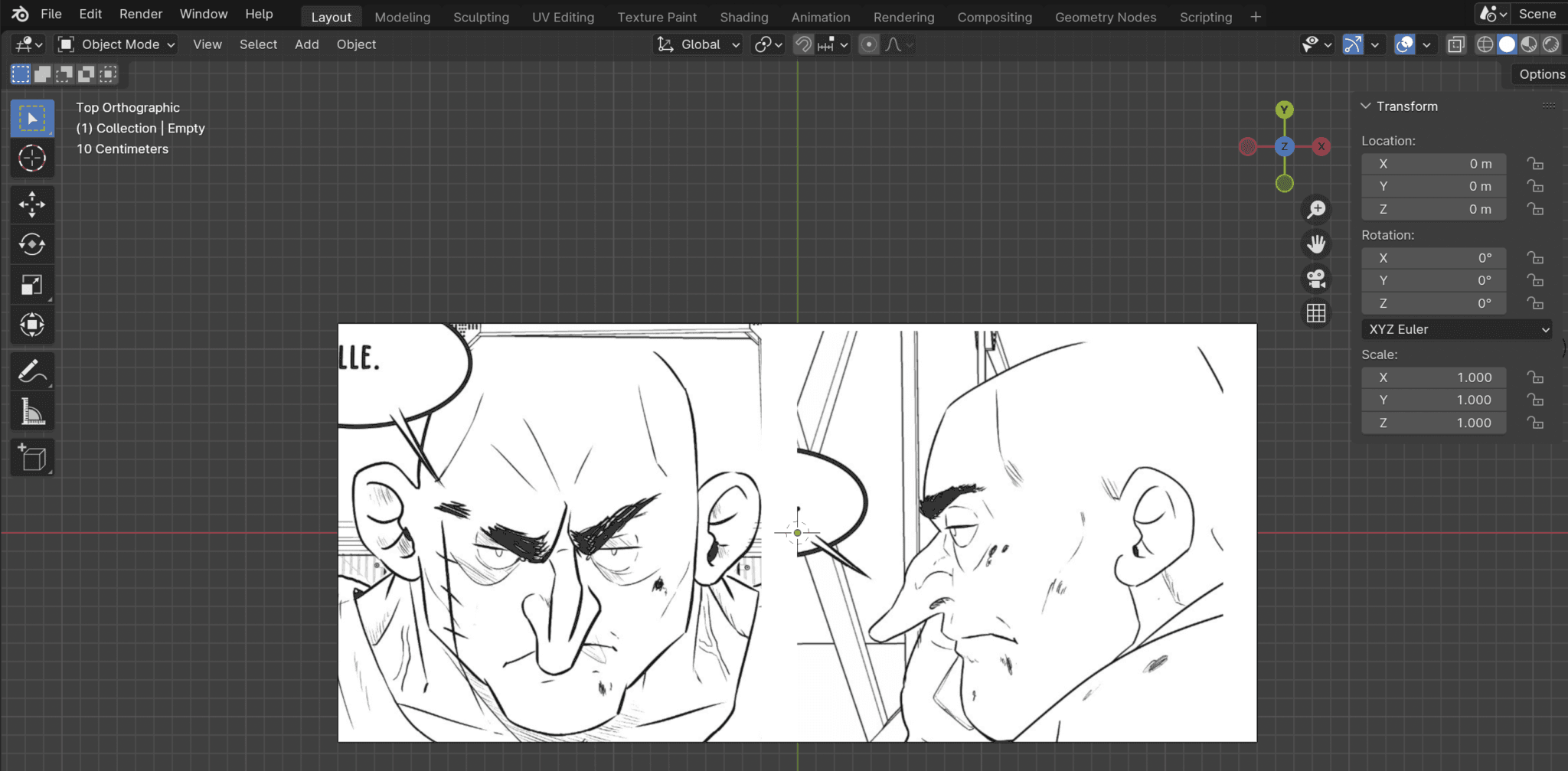1568x771 pixels.
Task: Click the Options button
Action: [1541, 74]
